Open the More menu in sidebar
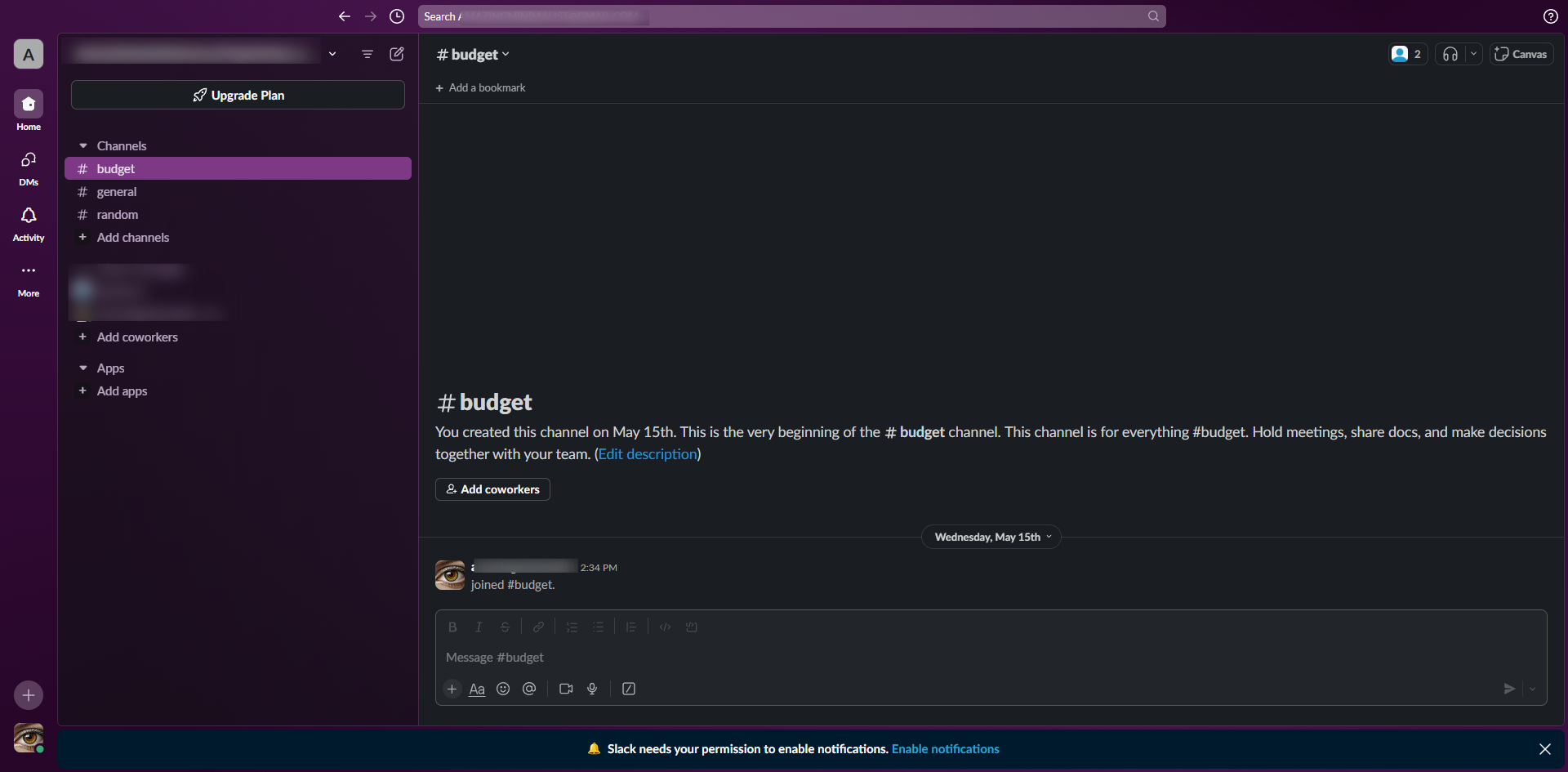 coord(29,279)
